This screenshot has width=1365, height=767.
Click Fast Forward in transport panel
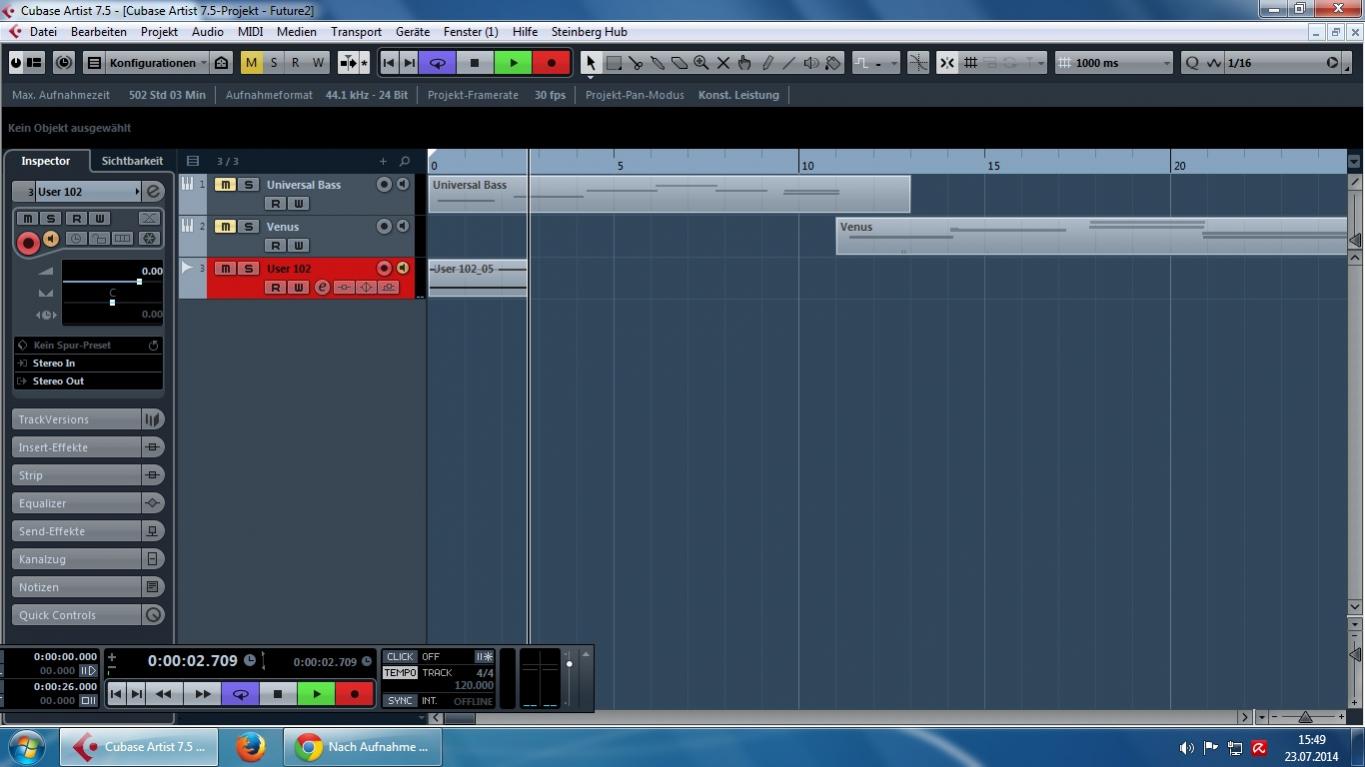pos(202,694)
